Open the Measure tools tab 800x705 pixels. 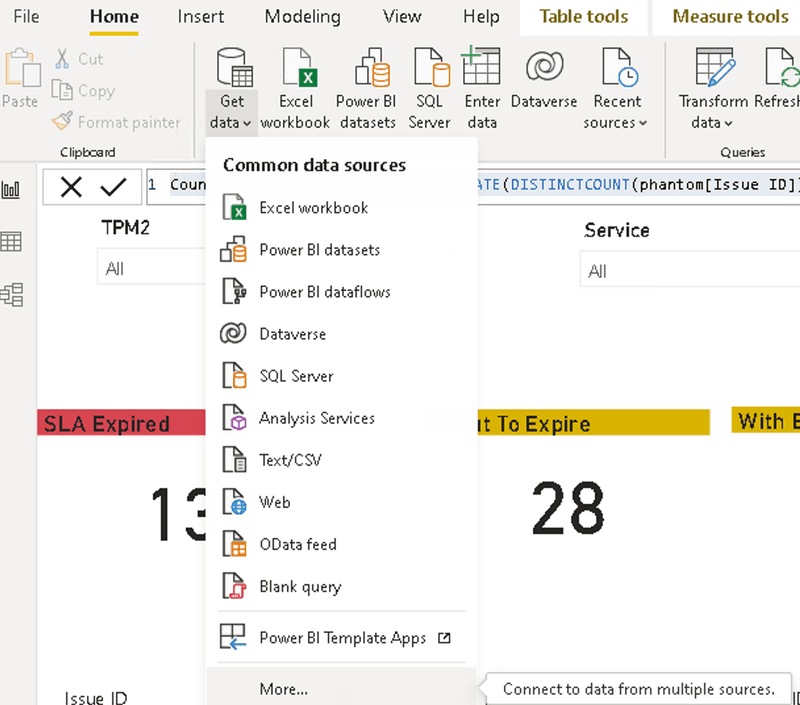pos(729,17)
